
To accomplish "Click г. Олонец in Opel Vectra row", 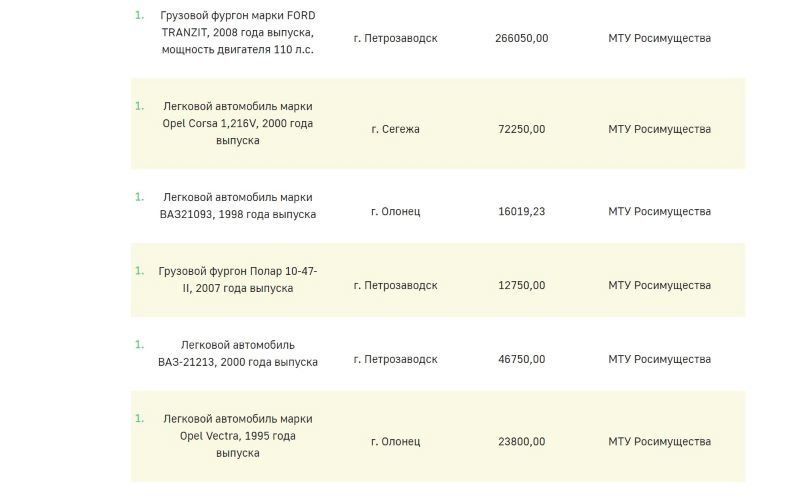I will [395, 441].
